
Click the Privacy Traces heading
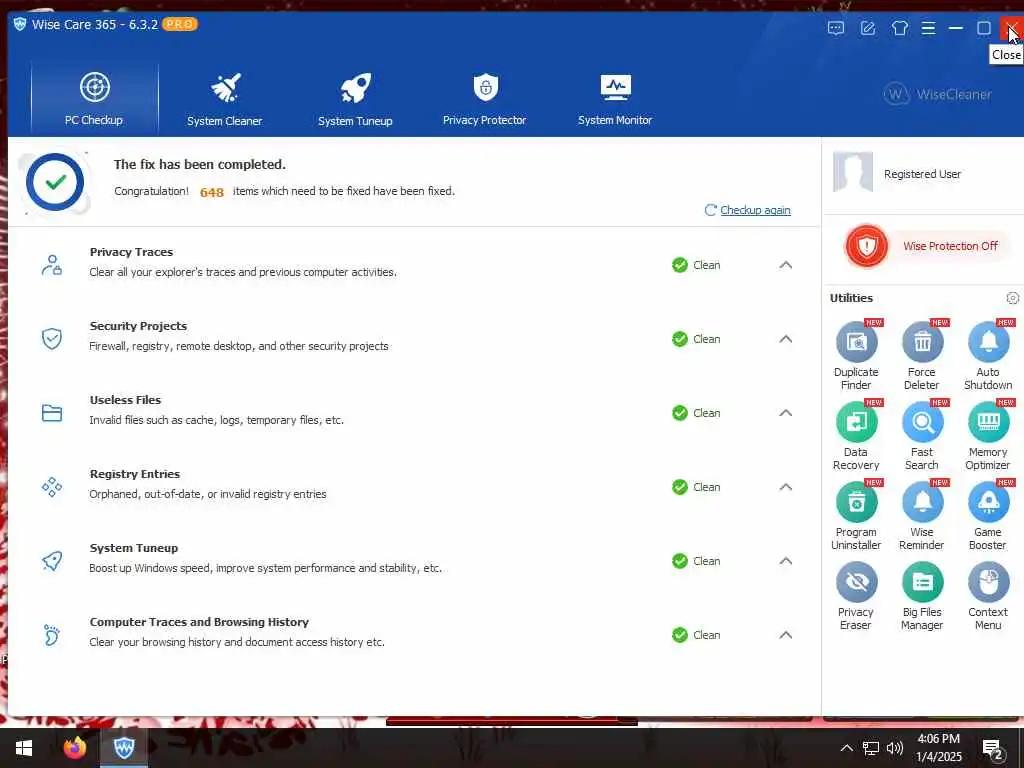(x=131, y=252)
